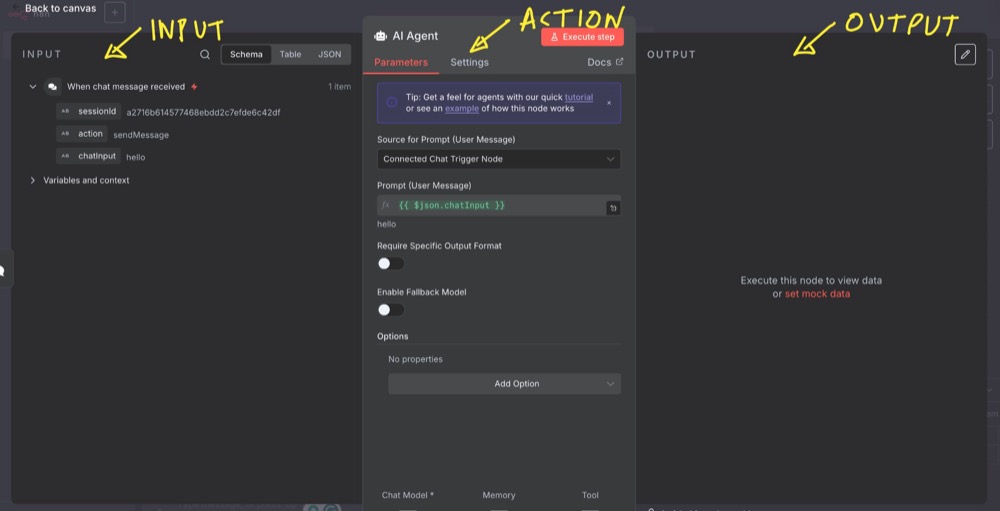Click the reset icon in the Prompt field
Viewport: 1000px width, 511px height.
[613, 208]
